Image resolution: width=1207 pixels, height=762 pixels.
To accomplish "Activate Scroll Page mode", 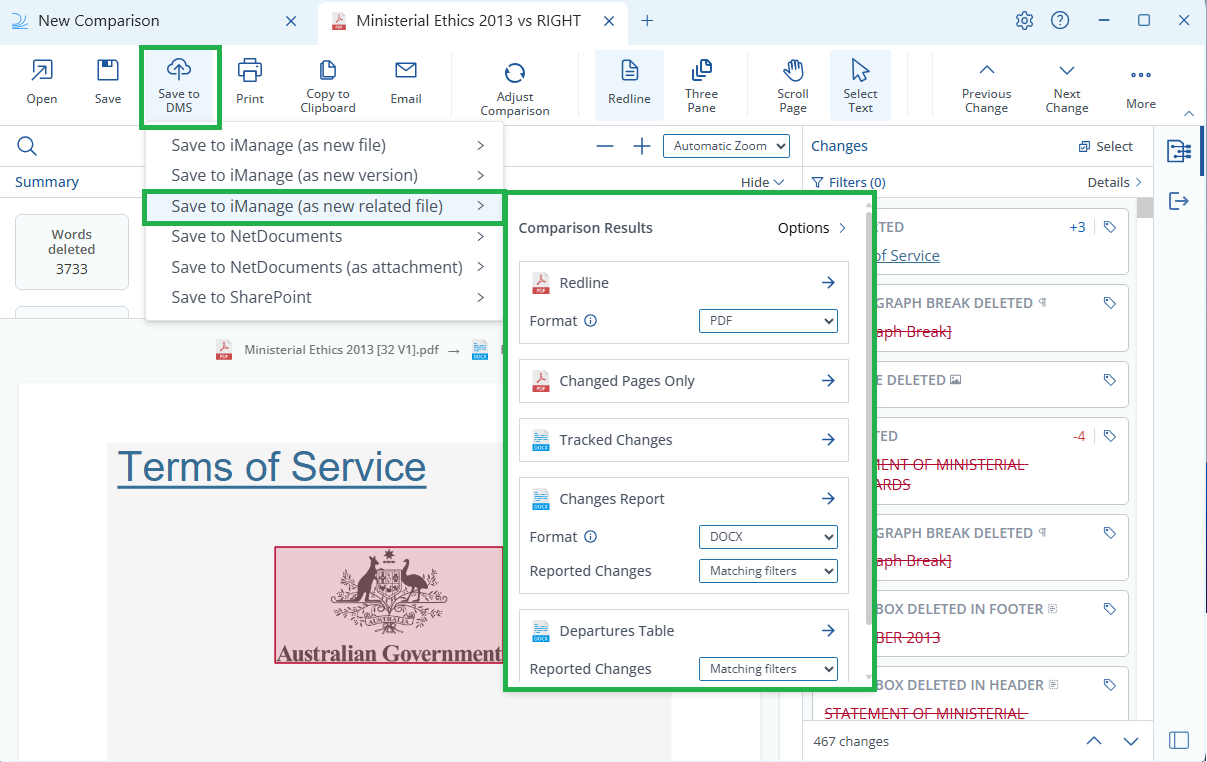I will tap(793, 86).
